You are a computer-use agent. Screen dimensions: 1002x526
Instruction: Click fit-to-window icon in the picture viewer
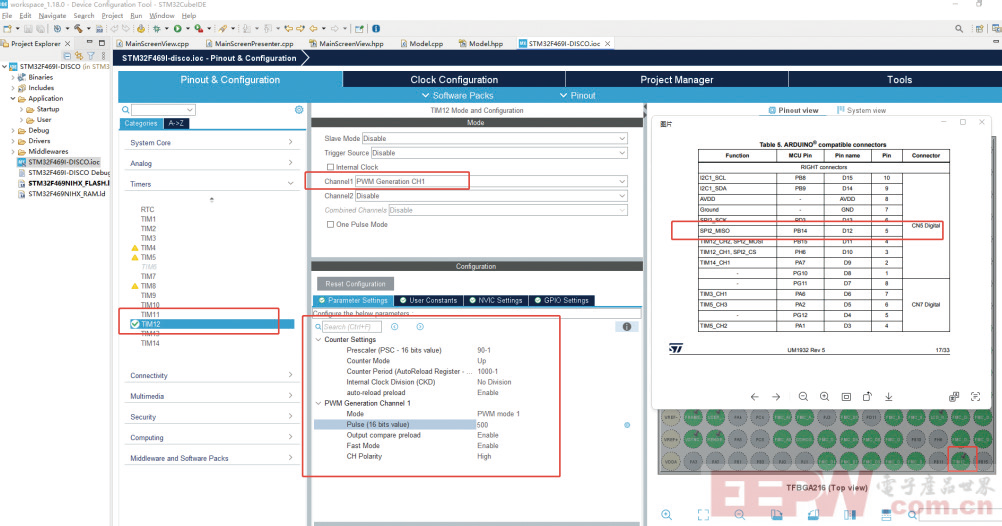click(x=846, y=397)
